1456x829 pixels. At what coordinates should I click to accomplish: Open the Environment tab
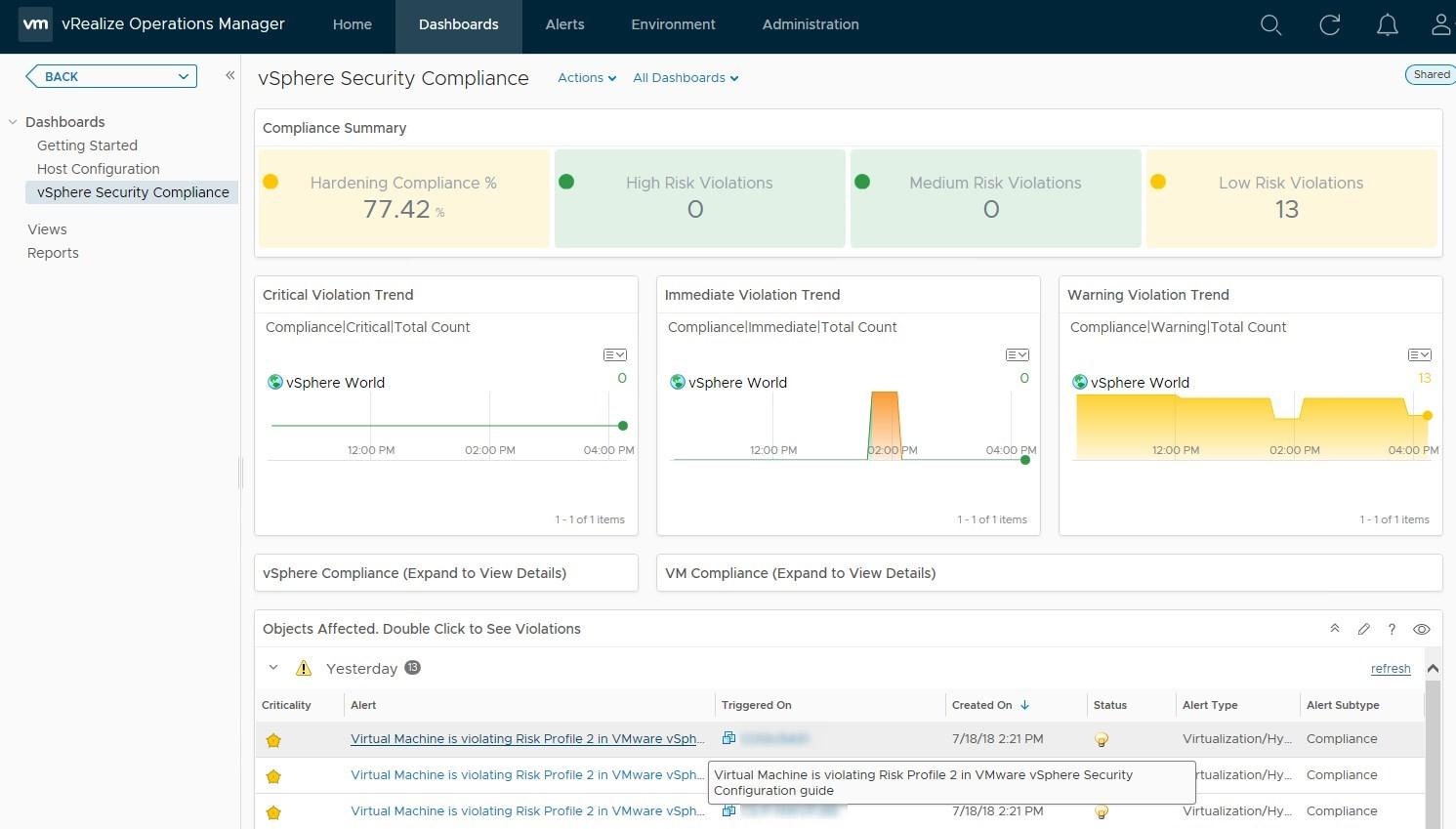pos(673,24)
